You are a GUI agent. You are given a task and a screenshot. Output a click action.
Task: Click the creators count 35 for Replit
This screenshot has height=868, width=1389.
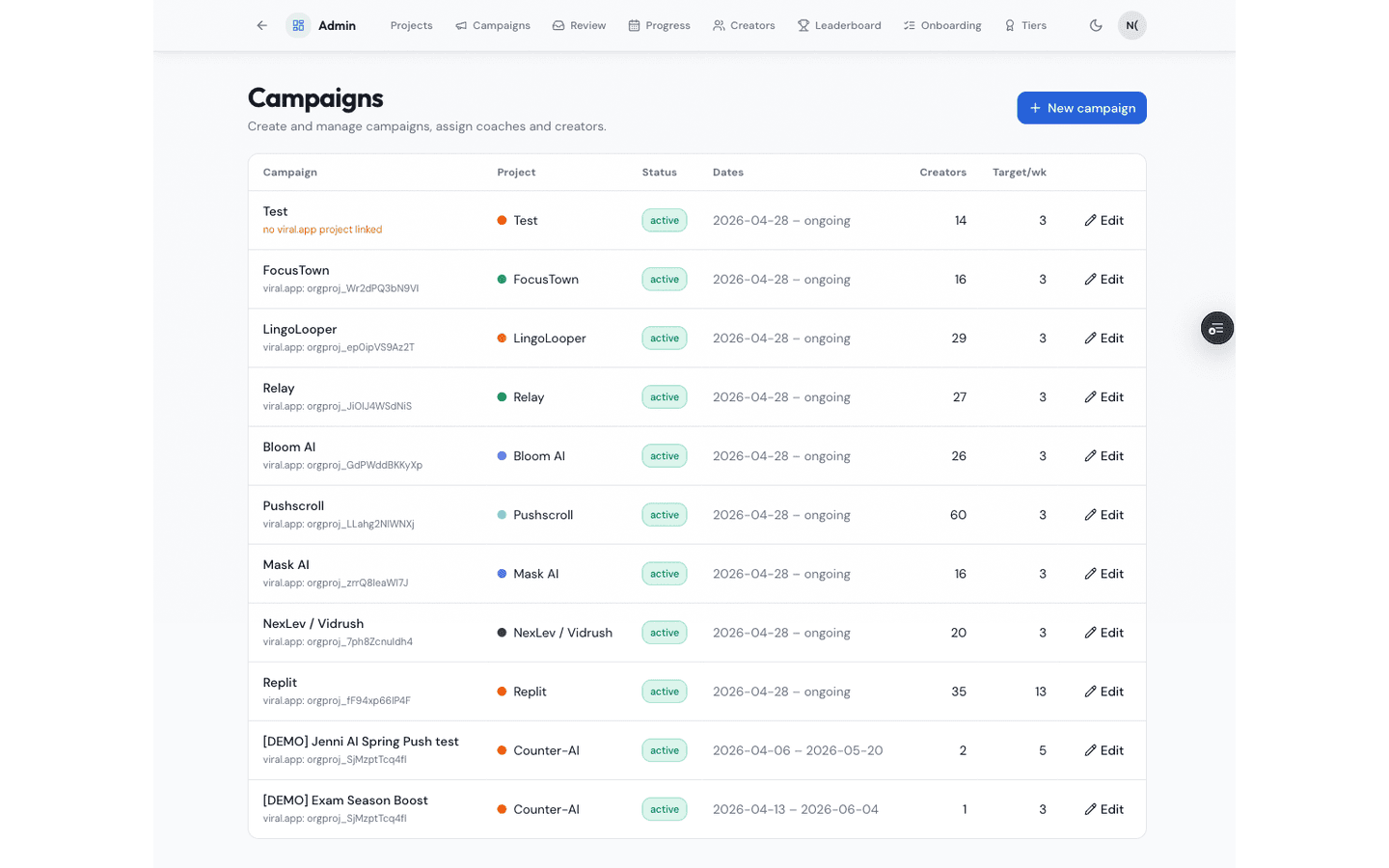tap(959, 692)
